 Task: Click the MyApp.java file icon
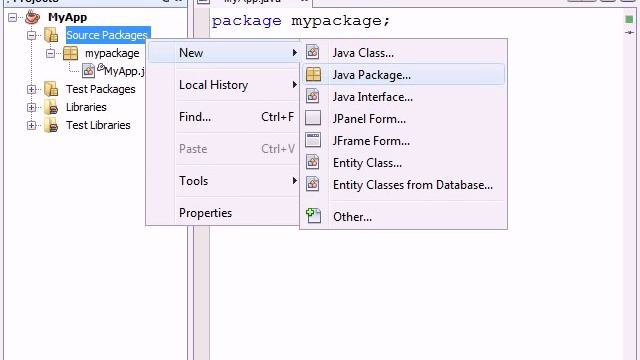pyautogui.click(x=88, y=71)
